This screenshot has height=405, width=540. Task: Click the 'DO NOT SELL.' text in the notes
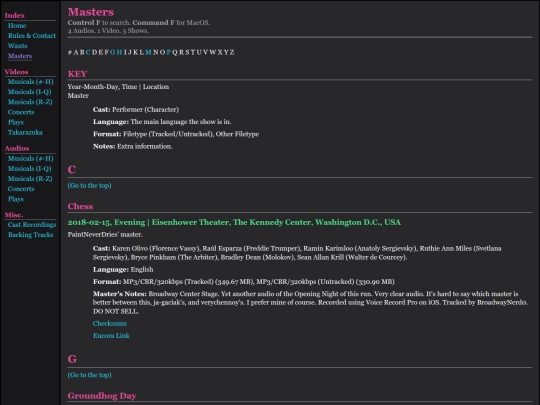[116, 311]
